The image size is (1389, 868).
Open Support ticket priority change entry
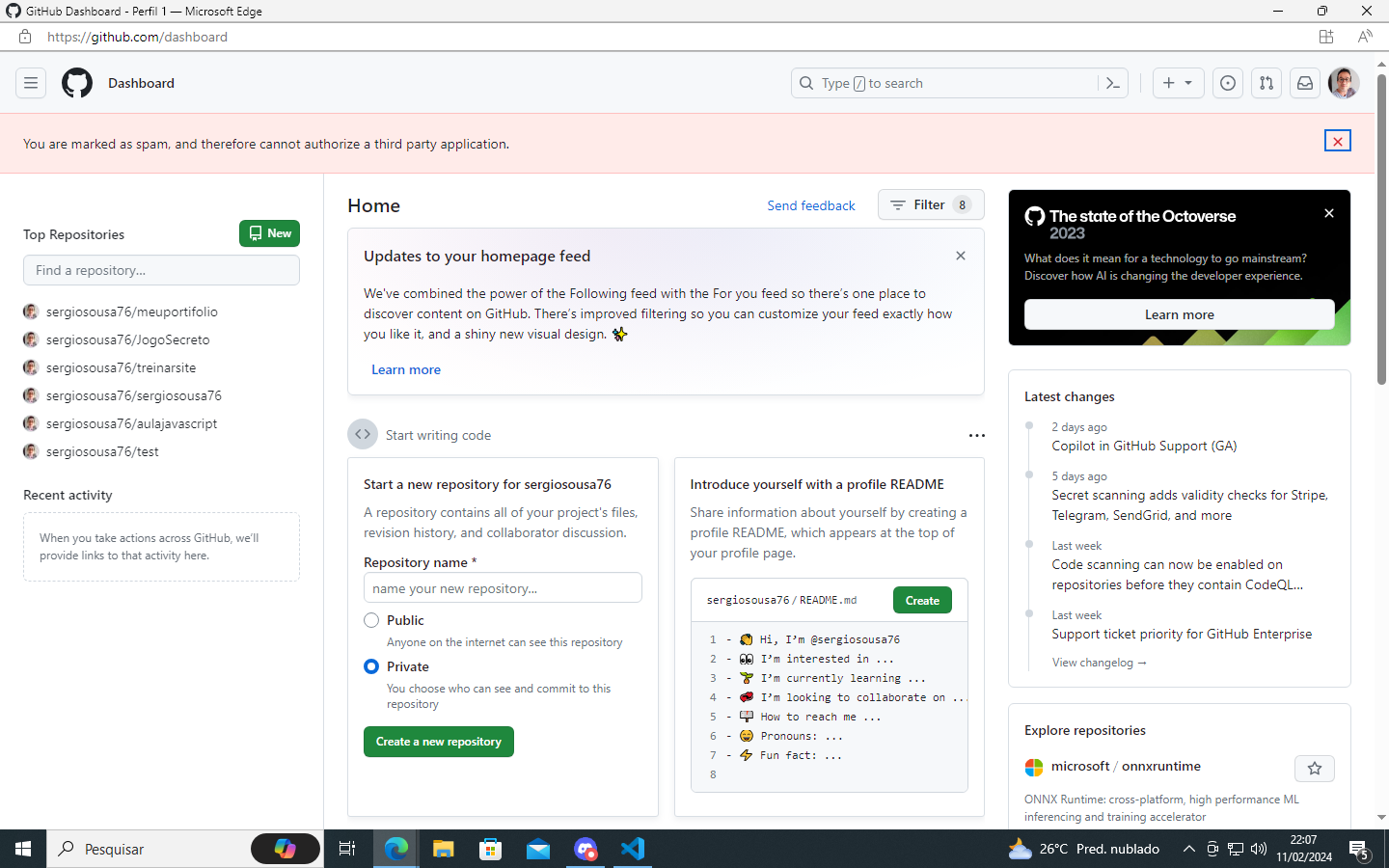1182,634
